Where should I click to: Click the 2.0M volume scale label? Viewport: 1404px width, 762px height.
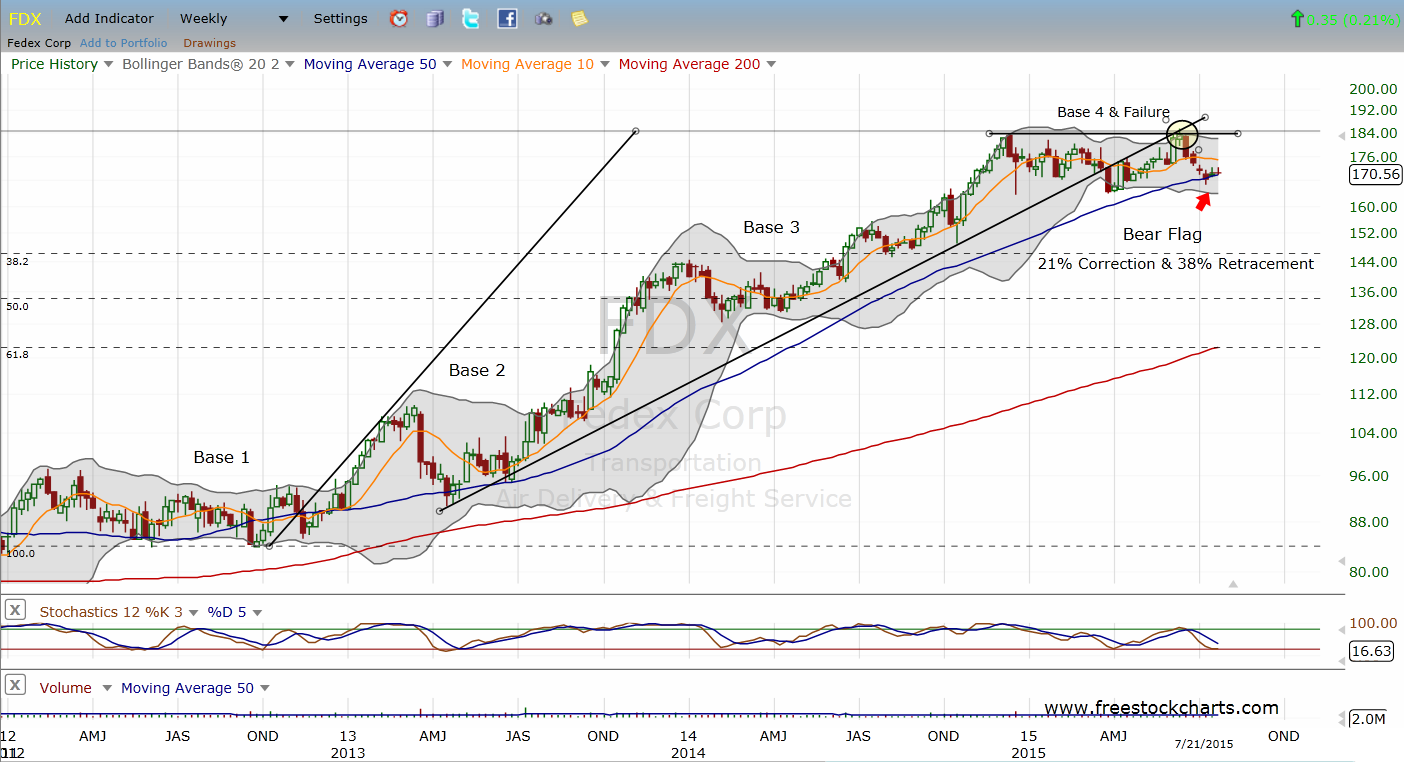[x=1368, y=718]
